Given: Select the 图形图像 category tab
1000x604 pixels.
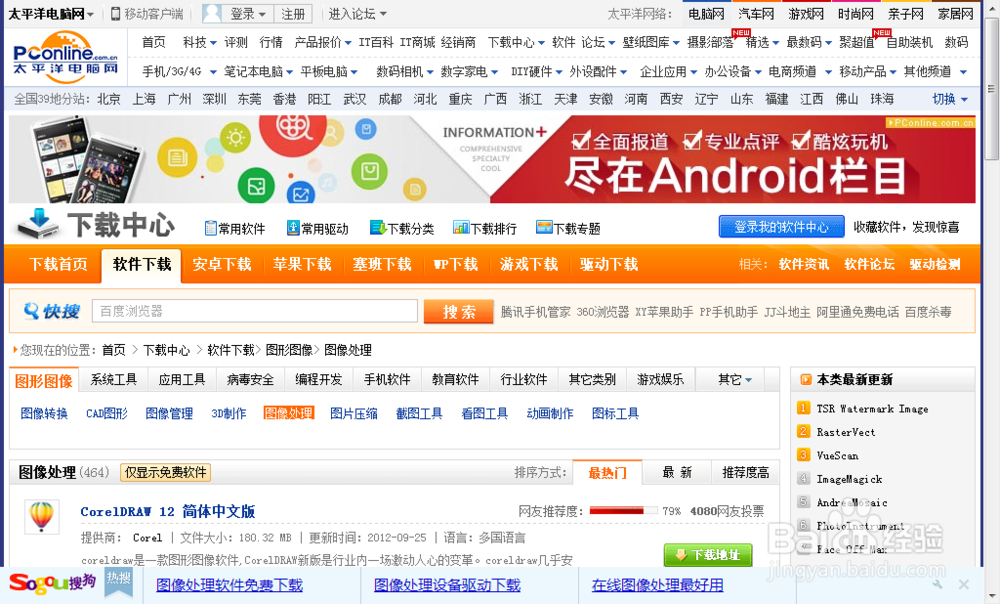Looking at the screenshot, I should point(44,381).
